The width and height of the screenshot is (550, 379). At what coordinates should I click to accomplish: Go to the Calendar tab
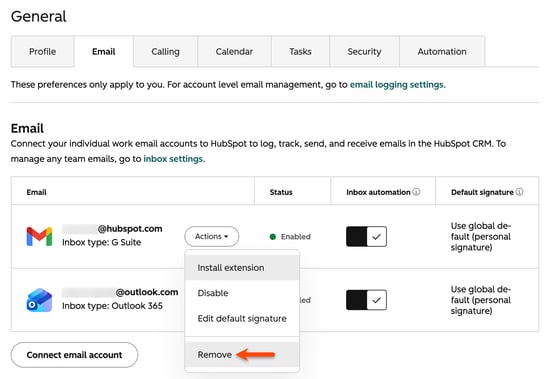[x=234, y=52]
